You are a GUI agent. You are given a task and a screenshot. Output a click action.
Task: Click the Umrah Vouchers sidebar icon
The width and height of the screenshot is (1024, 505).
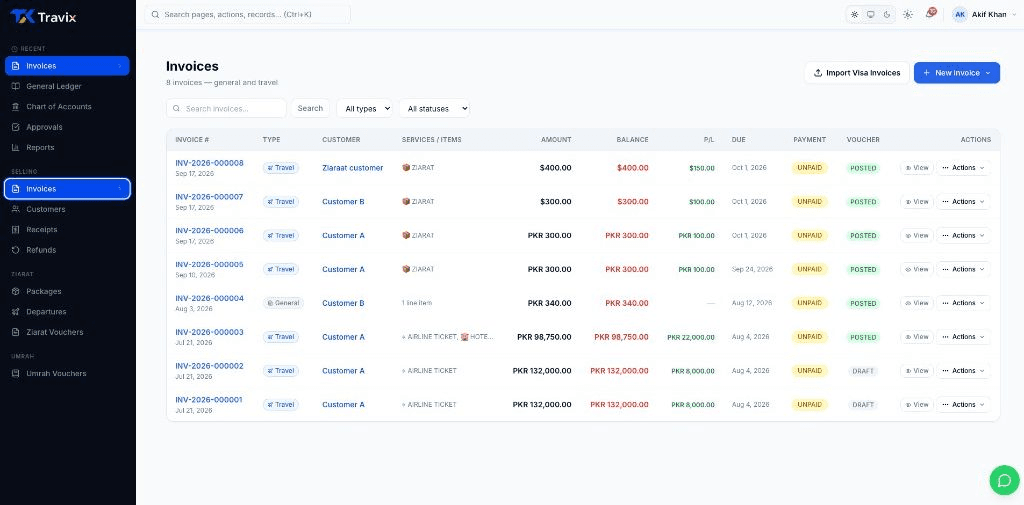point(16,374)
